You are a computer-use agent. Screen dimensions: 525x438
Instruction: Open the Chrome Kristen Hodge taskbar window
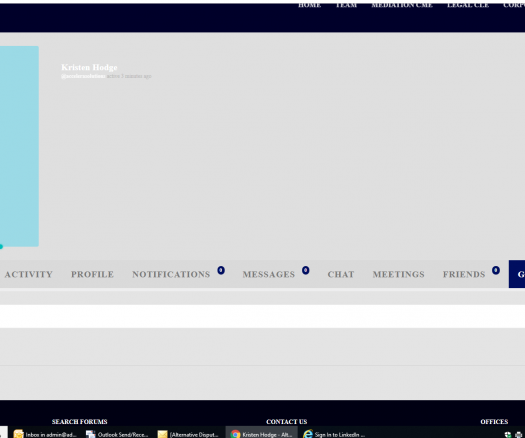coord(261,434)
